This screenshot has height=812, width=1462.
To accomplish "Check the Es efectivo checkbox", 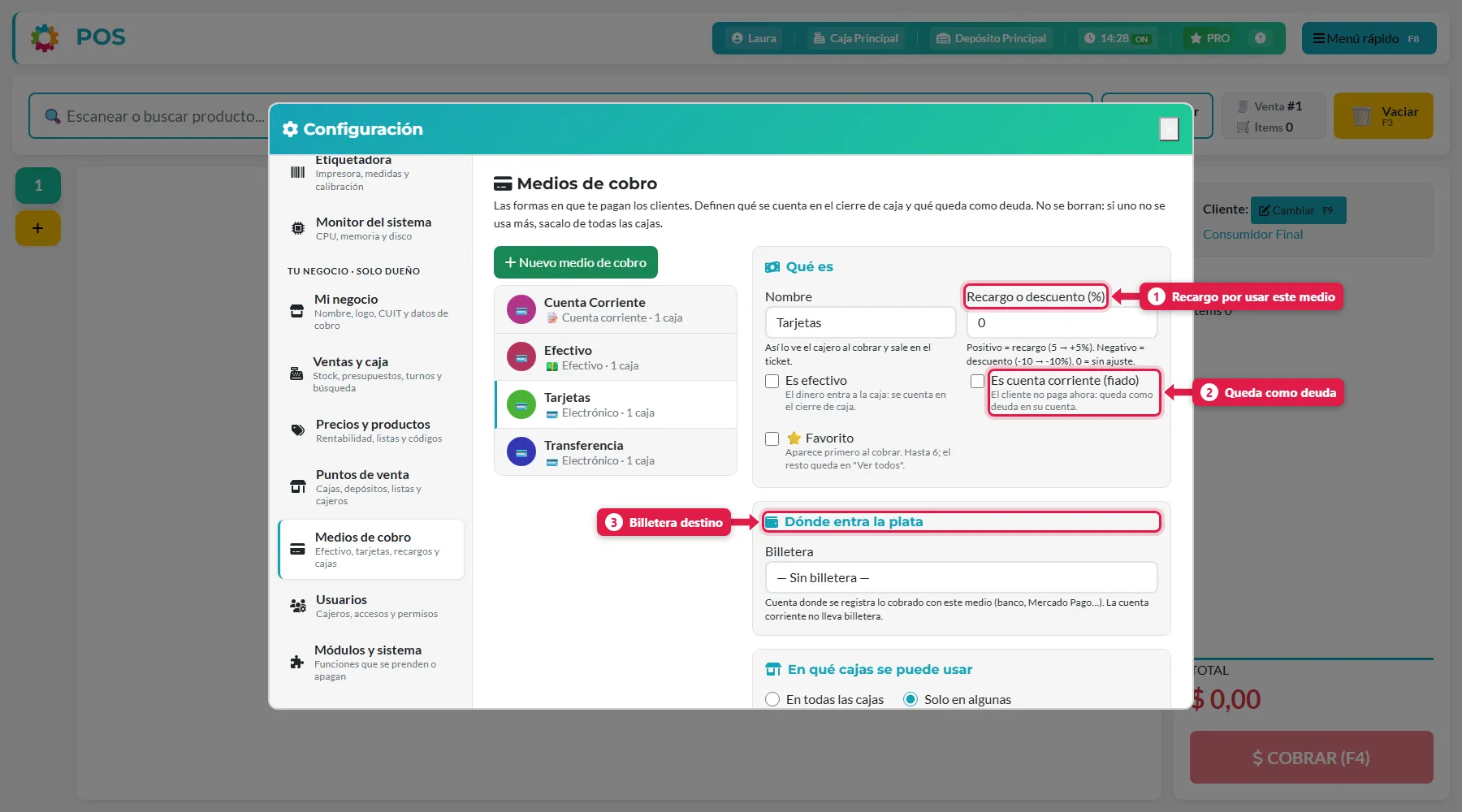I will pos(772,381).
